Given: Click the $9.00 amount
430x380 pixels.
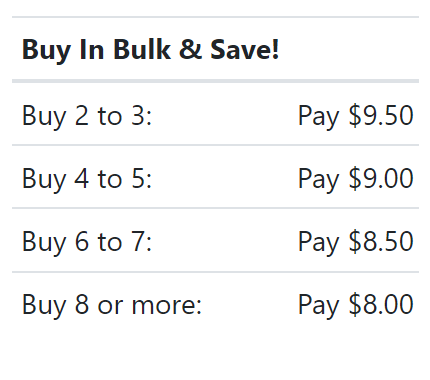Looking at the screenshot, I should coord(381,178).
